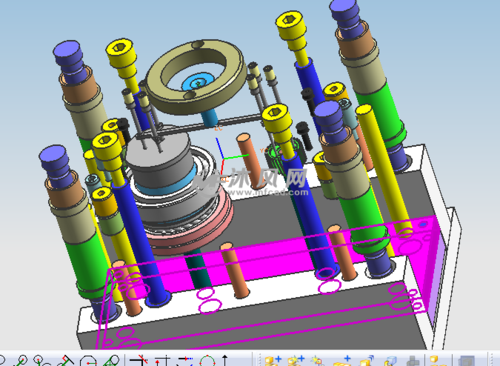Click the greyed-out assembly constraint icon

[413, 361]
